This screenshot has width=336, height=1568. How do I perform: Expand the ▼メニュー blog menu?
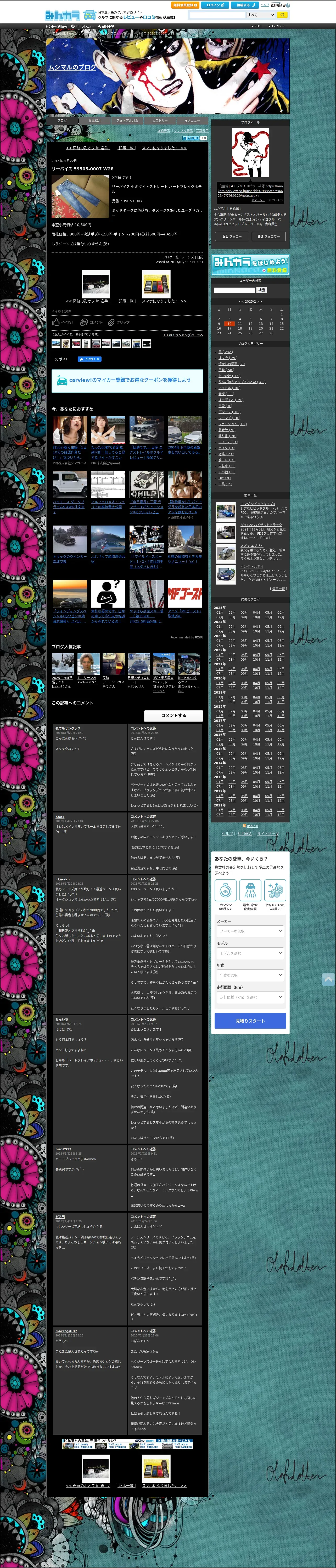[x=192, y=120]
